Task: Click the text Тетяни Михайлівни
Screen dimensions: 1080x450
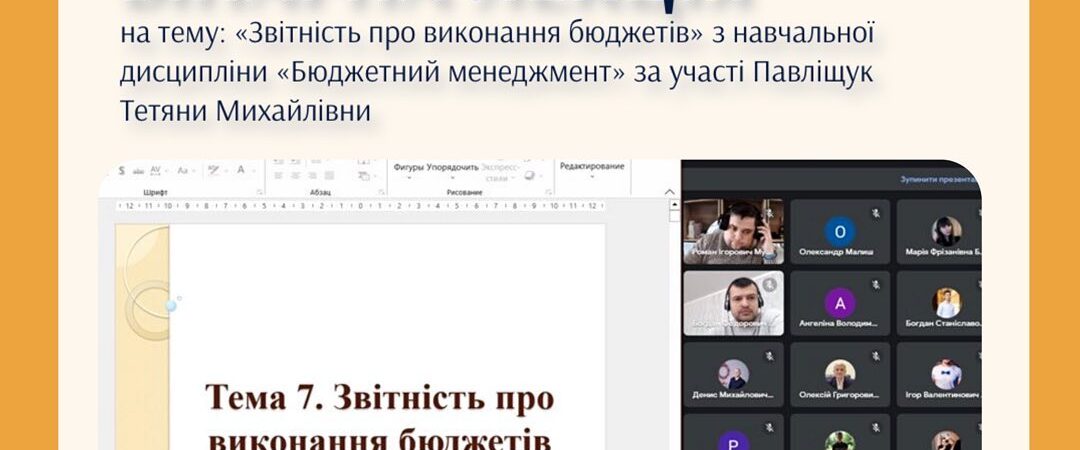Action: (245, 110)
